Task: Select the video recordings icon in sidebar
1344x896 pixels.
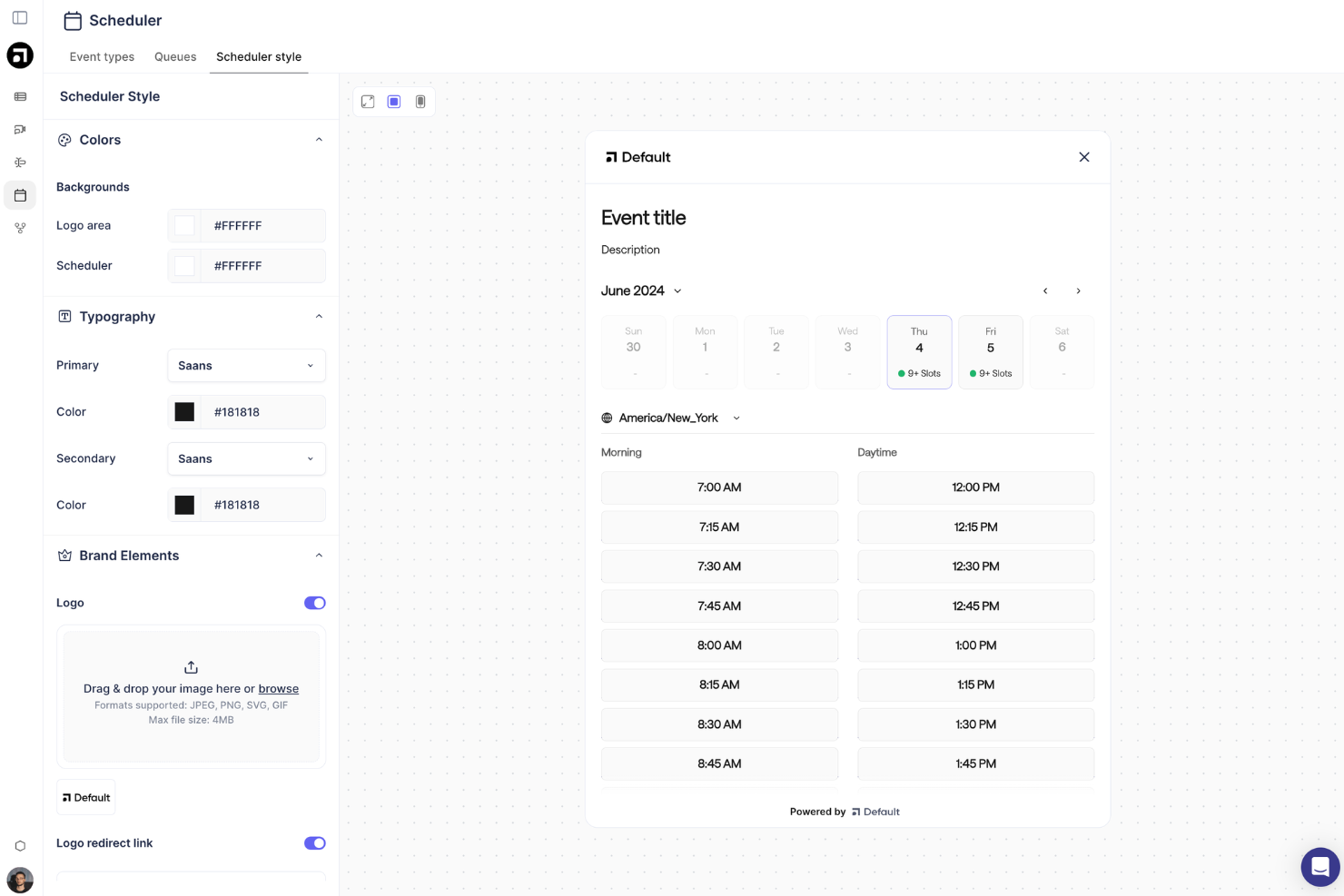Action: 20,130
